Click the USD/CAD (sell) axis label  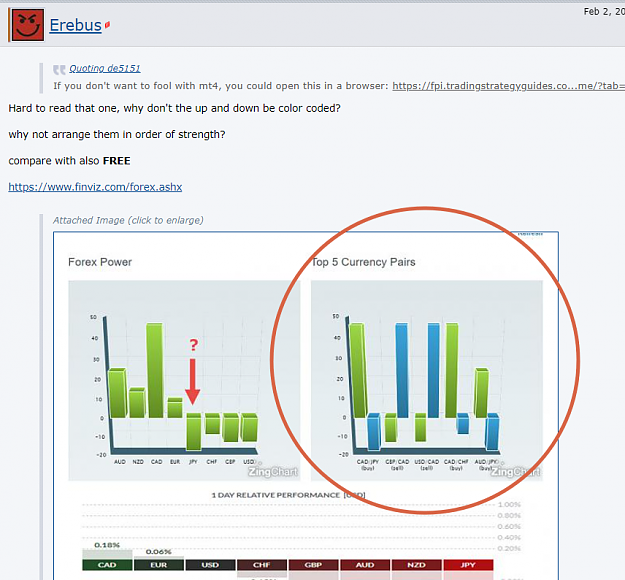click(426, 464)
